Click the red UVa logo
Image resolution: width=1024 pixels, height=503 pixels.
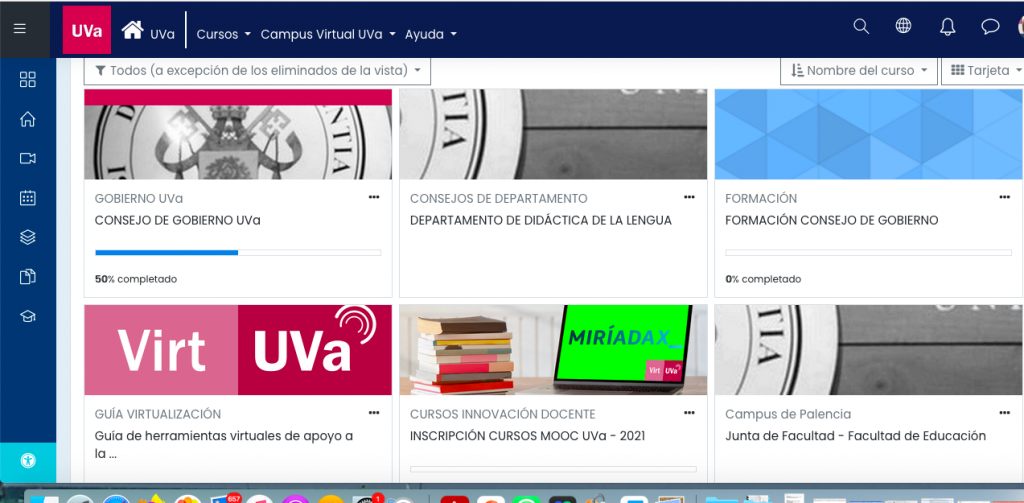[87, 30]
